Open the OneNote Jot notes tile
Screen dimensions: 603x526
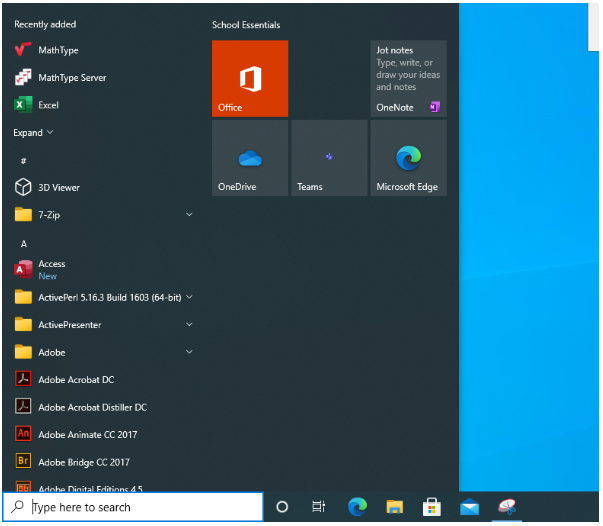(408, 78)
